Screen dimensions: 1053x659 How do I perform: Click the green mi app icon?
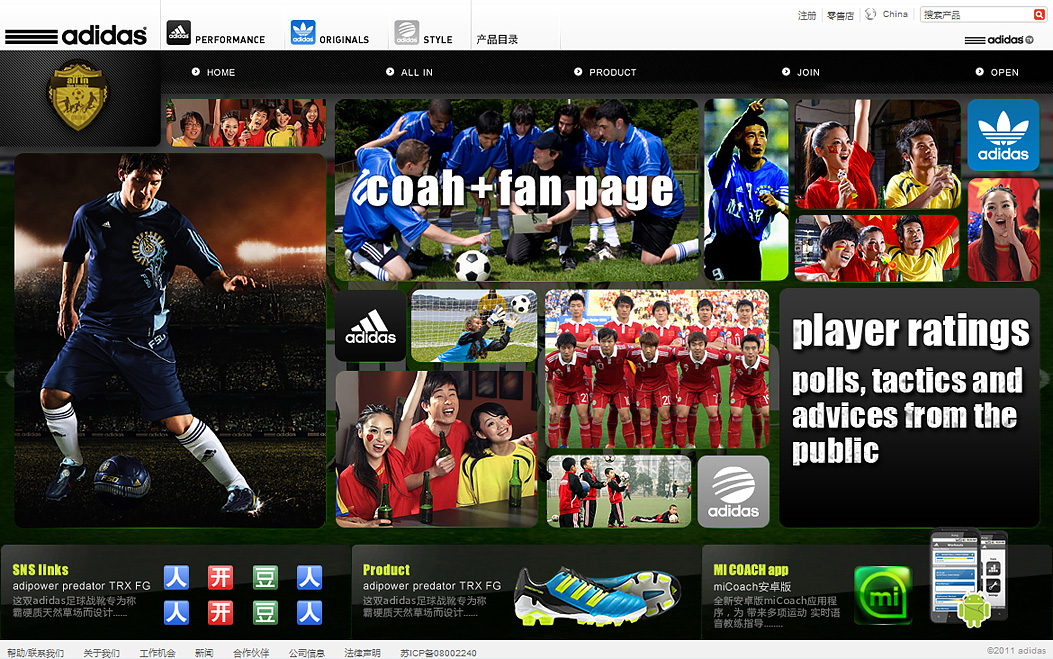coord(883,595)
